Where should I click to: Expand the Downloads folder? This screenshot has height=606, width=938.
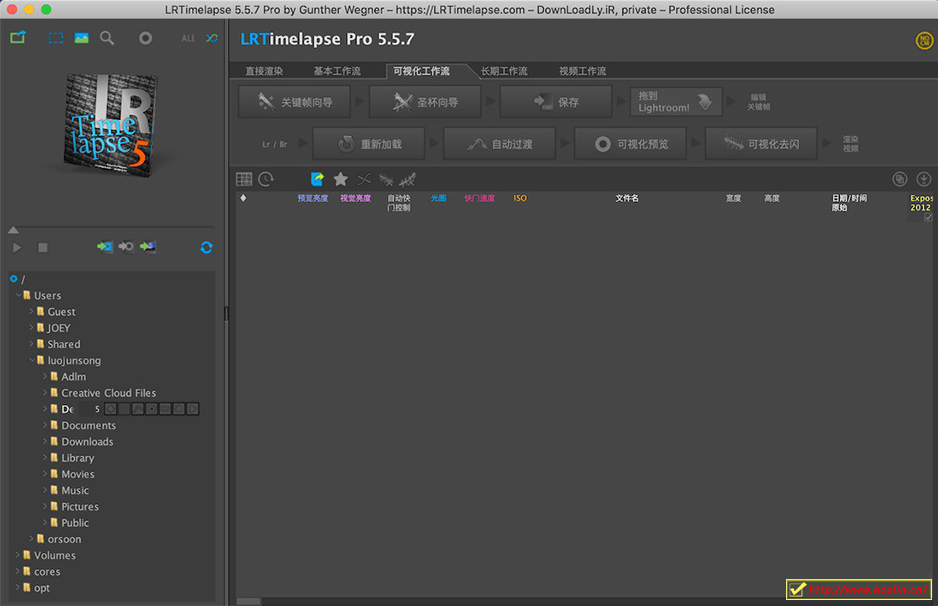click(x=45, y=441)
